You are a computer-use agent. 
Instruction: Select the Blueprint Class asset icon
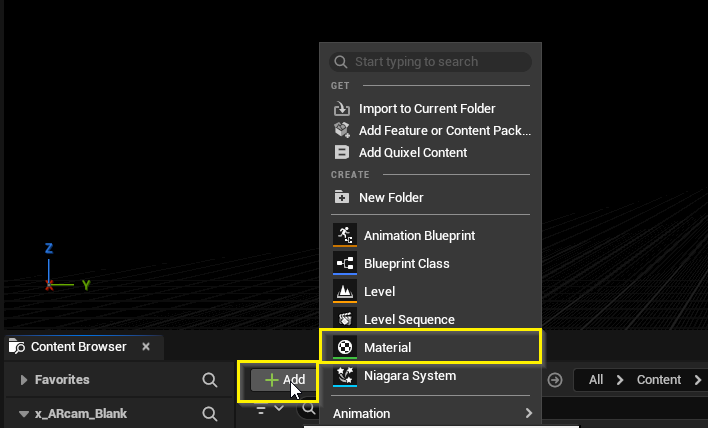(344, 264)
